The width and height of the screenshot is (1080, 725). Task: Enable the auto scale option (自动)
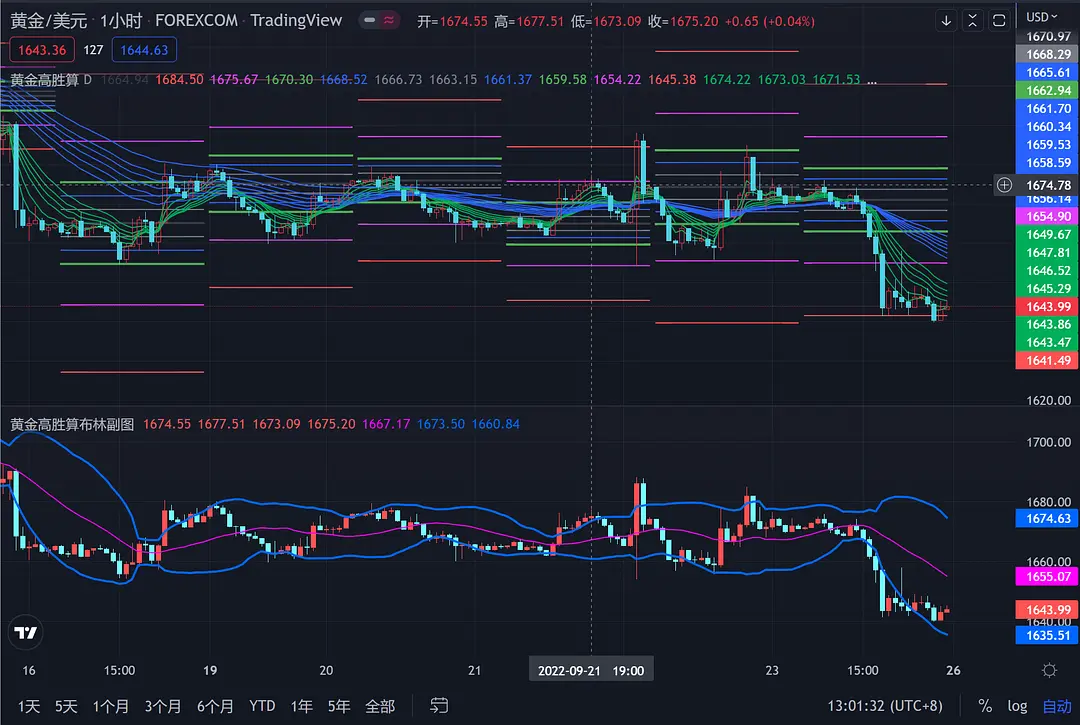(x=1056, y=706)
